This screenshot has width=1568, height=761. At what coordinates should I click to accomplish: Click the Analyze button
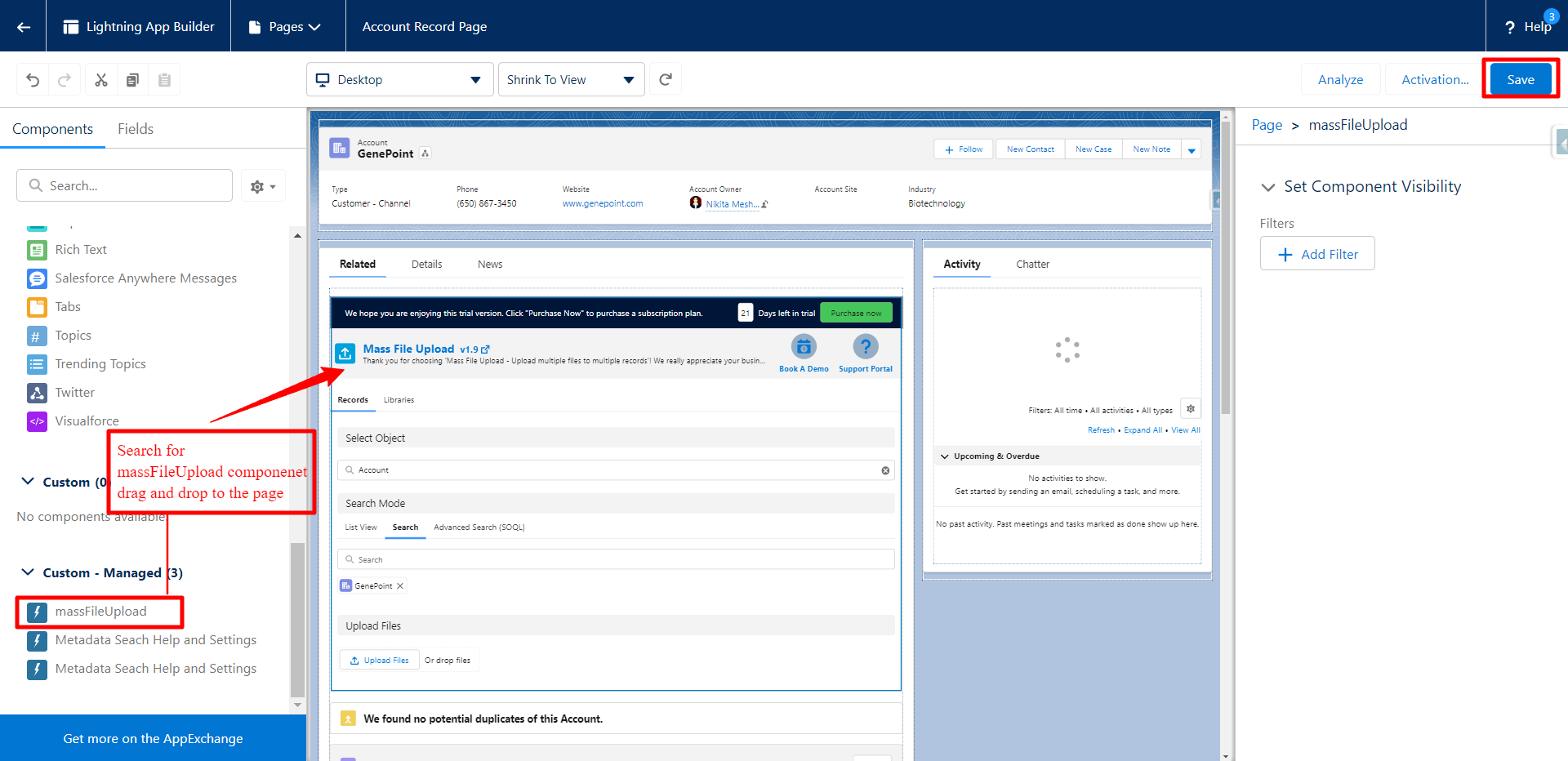point(1340,79)
